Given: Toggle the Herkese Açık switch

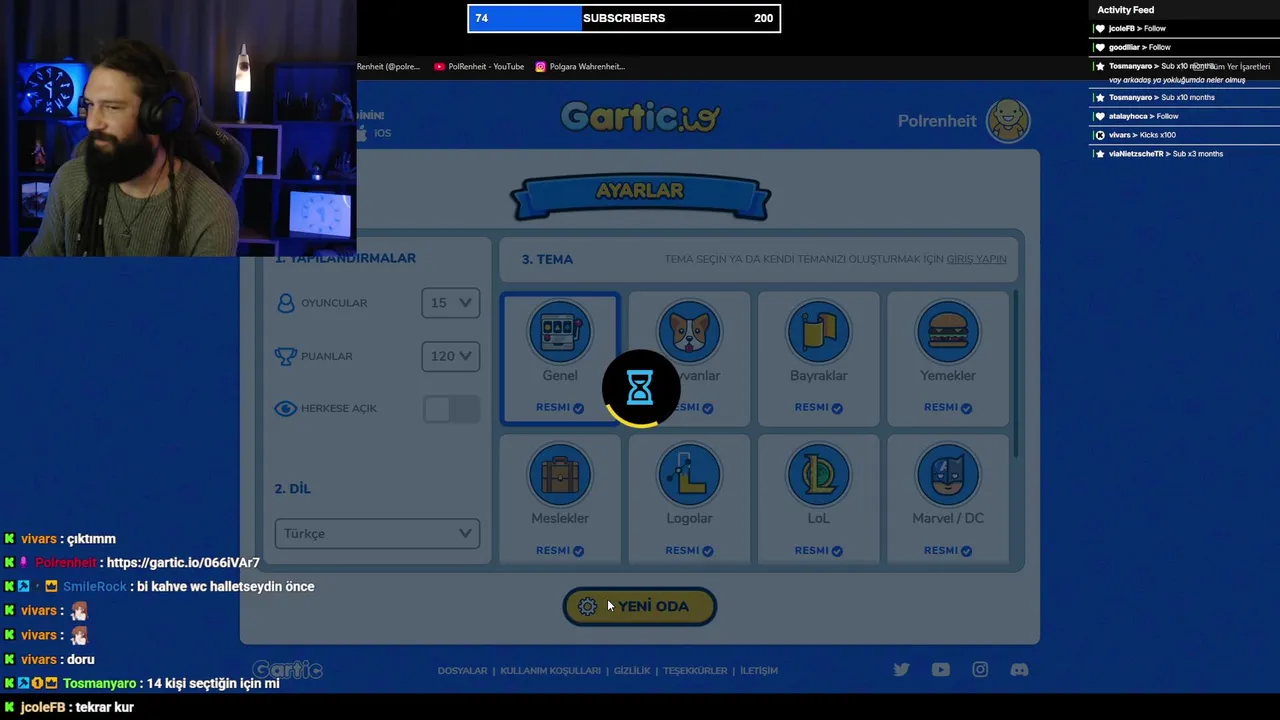Looking at the screenshot, I should (451, 408).
